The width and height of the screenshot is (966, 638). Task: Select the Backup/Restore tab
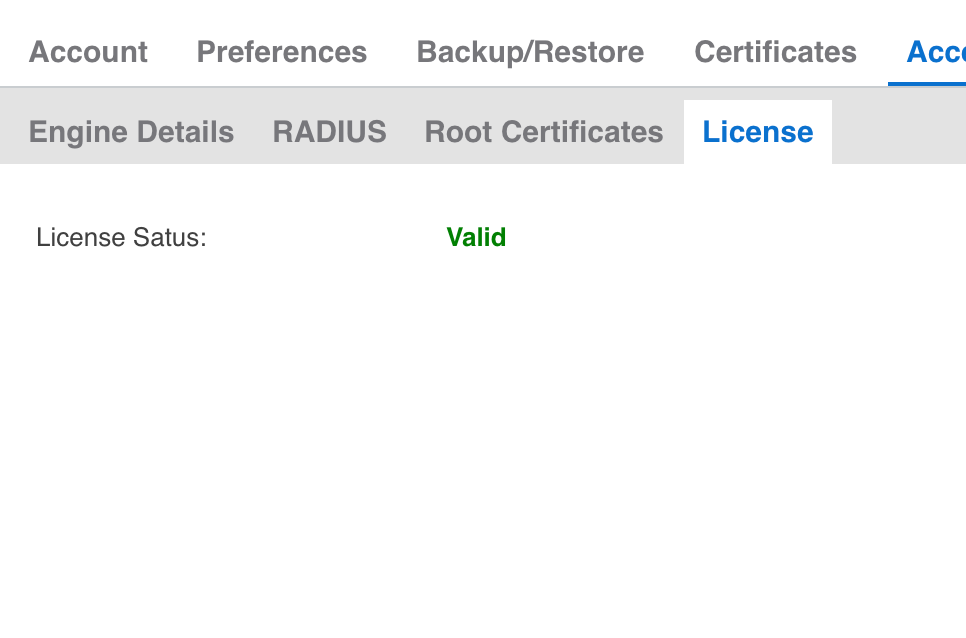click(530, 52)
